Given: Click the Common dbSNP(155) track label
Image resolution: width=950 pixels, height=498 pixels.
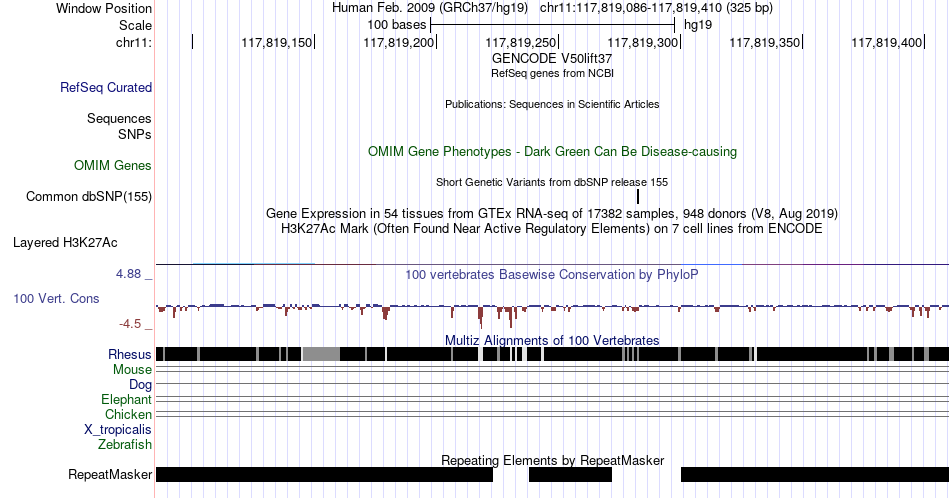Looking at the screenshot, I should tap(89, 196).
